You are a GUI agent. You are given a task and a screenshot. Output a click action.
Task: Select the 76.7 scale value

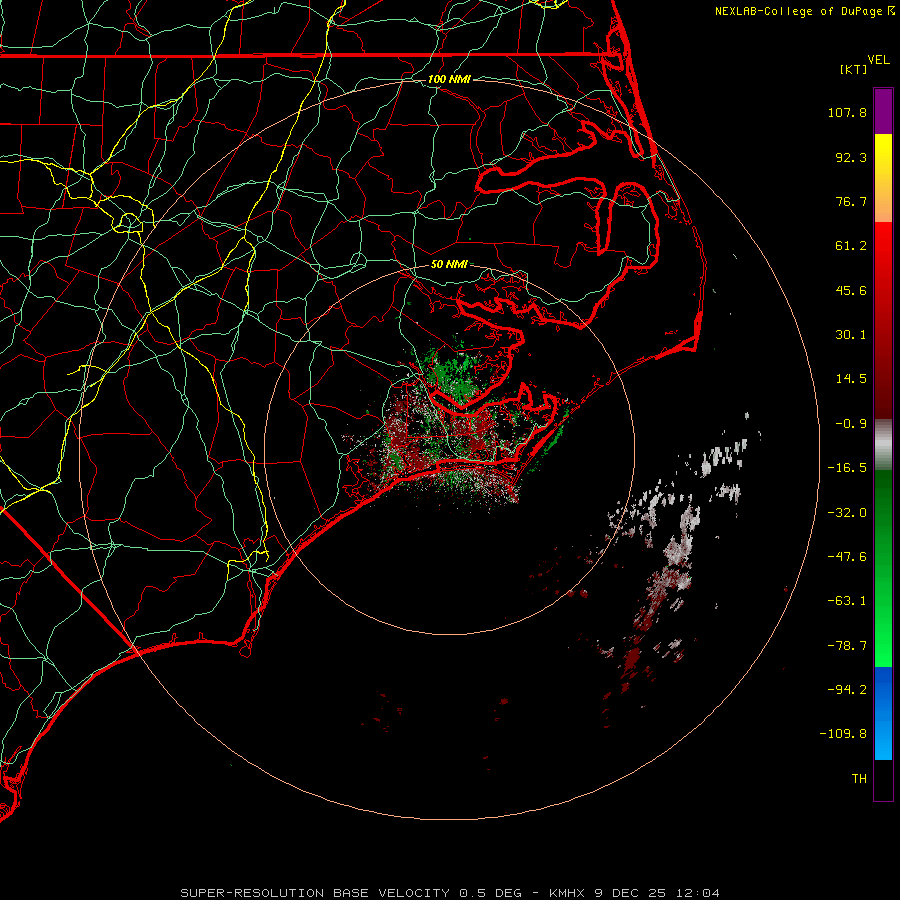pos(851,201)
